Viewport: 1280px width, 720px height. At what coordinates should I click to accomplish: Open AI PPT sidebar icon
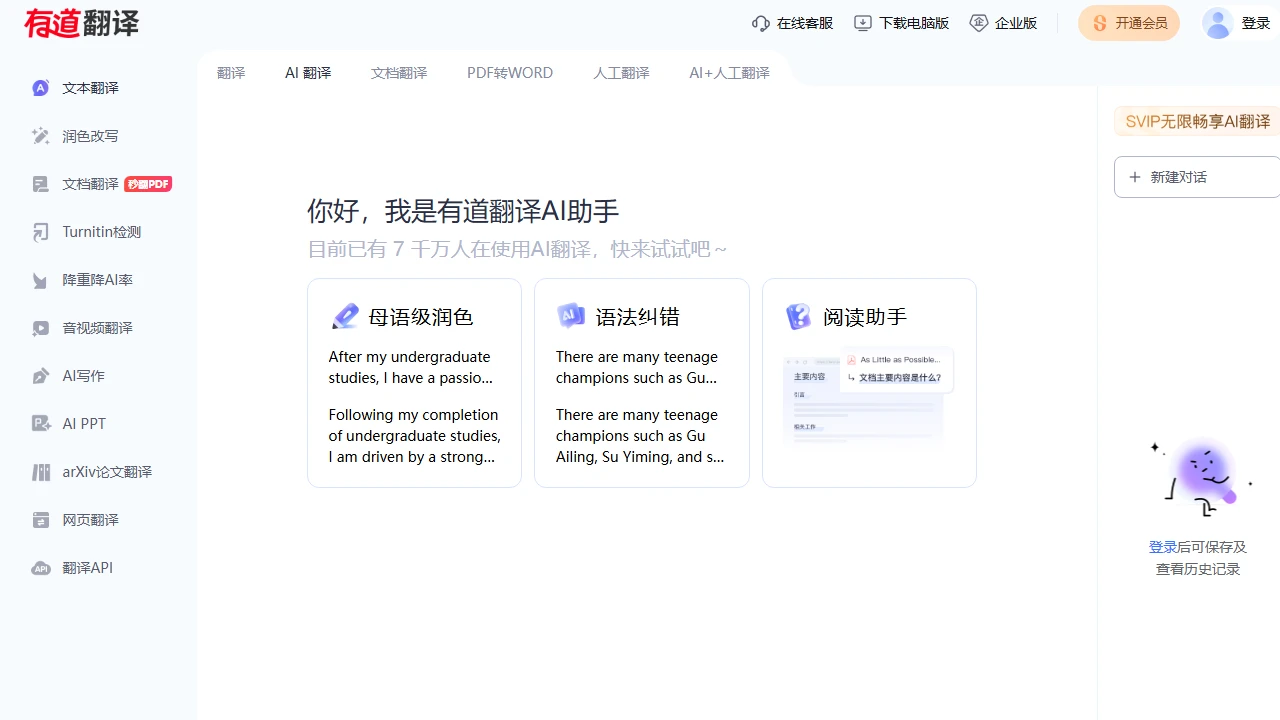pos(41,424)
